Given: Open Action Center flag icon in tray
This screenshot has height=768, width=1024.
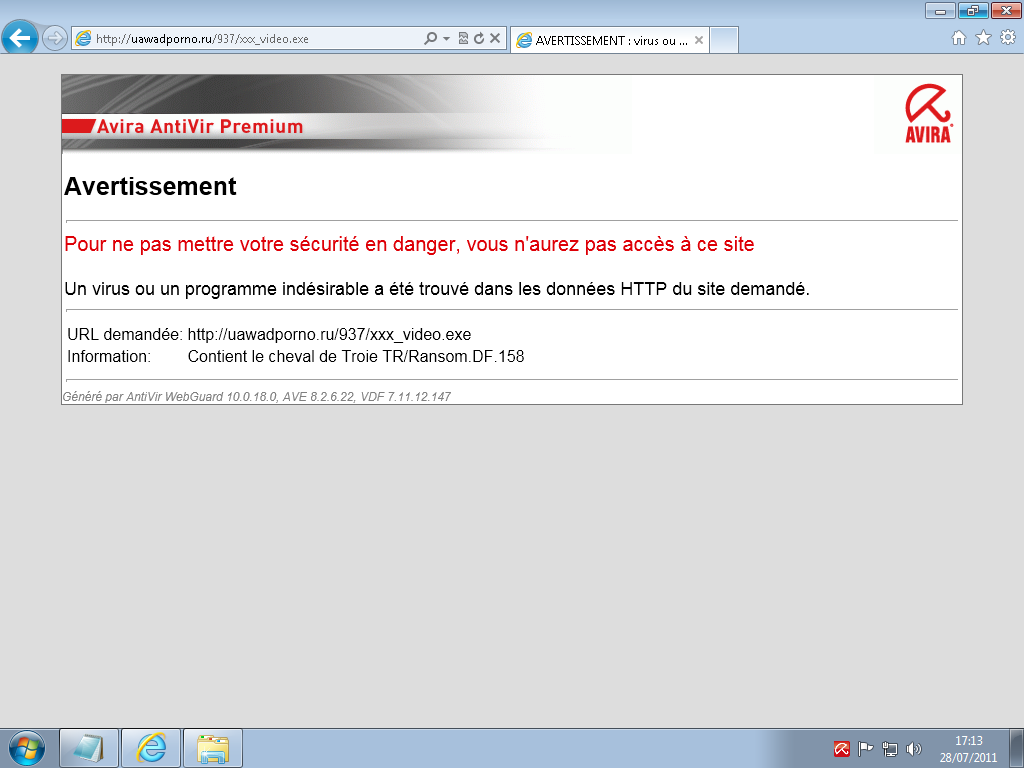Looking at the screenshot, I should click(x=865, y=748).
